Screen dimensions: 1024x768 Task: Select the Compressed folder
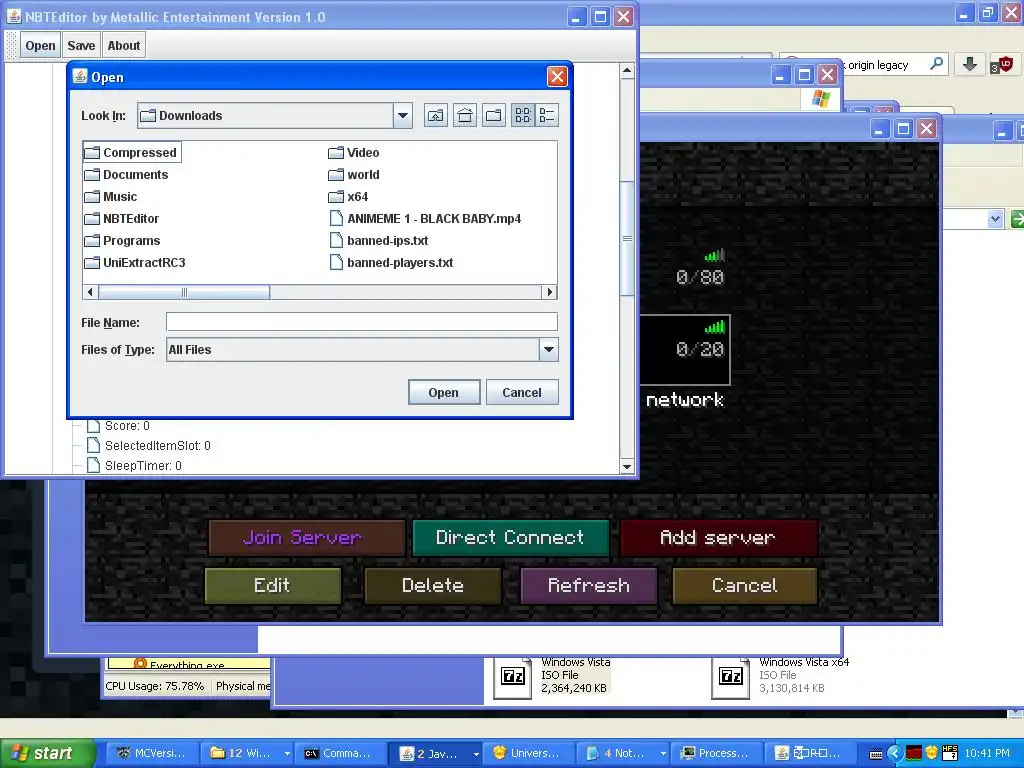pyautogui.click(x=132, y=152)
